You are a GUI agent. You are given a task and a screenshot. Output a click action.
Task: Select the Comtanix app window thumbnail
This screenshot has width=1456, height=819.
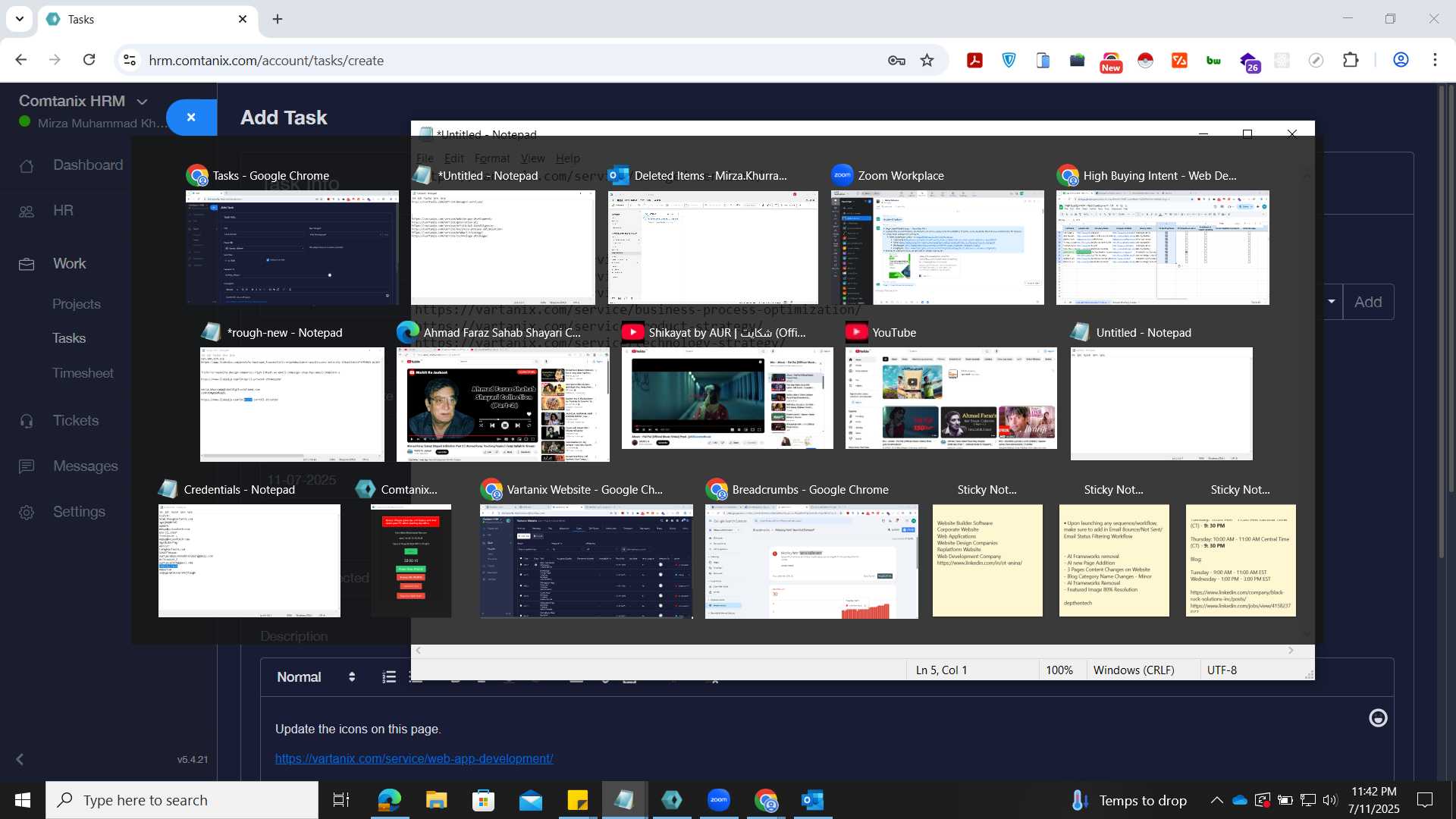pyautogui.click(x=411, y=560)
